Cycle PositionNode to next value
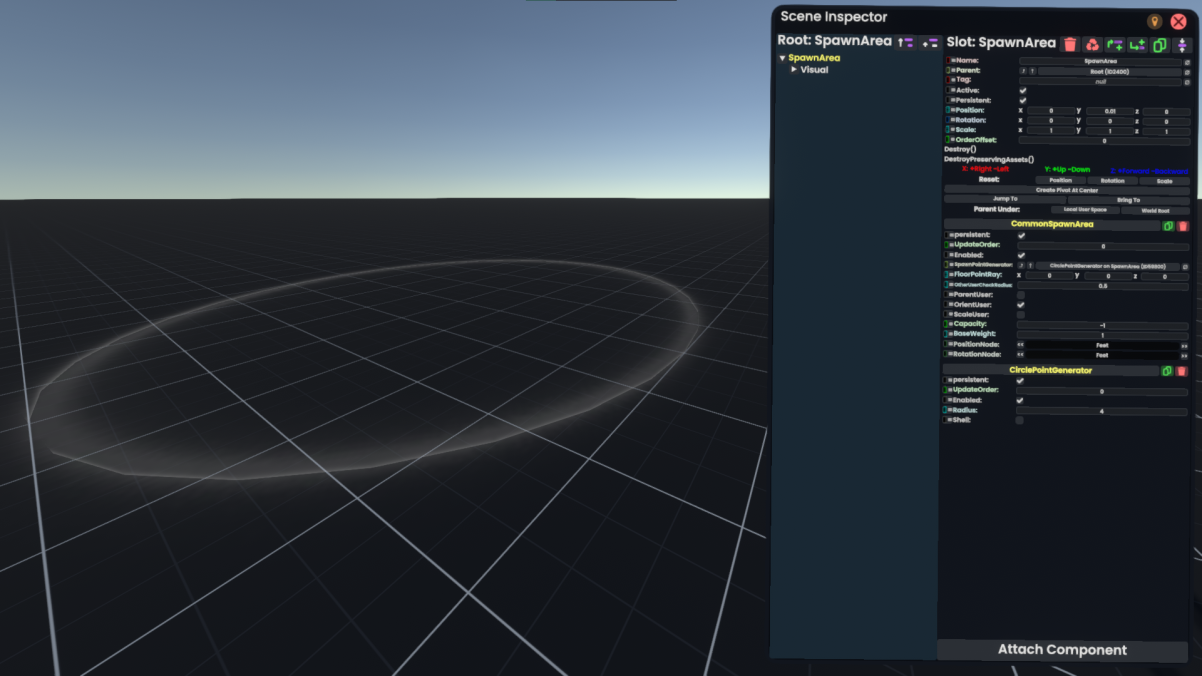Screen dimensions: 1202x676 point(1184,345)
